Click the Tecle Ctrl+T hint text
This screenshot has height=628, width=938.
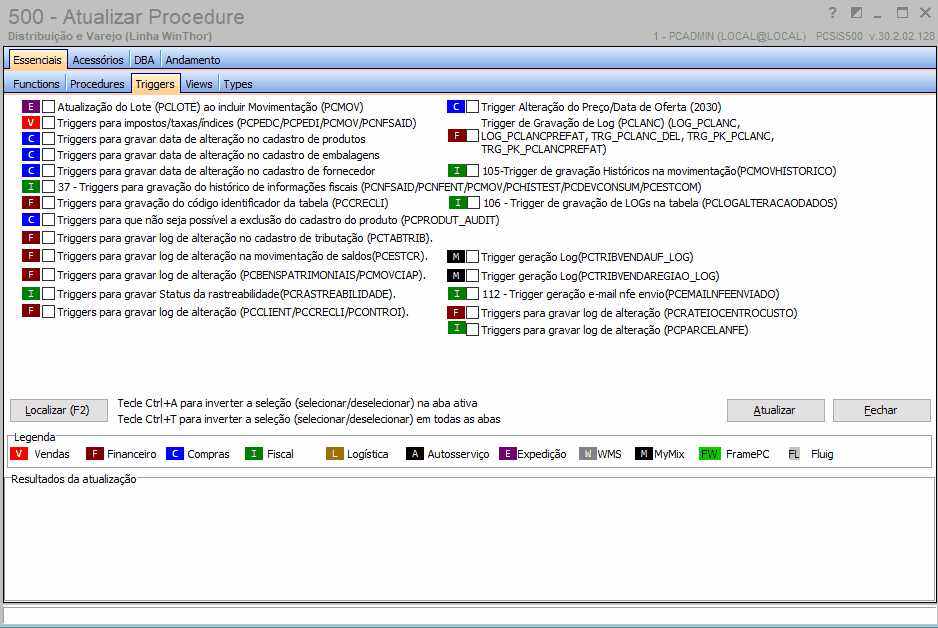click(309, 419)
